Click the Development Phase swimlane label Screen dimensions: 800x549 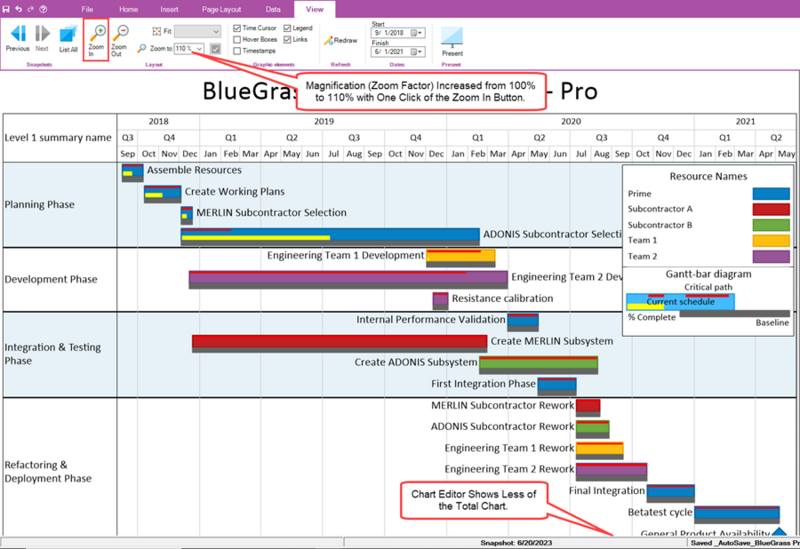pos(51,280)
